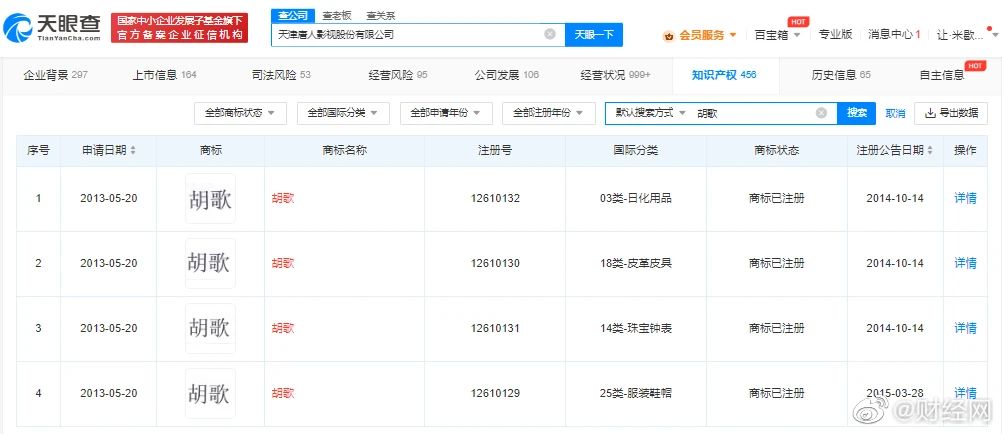
Task: Clear the 胡歌 trademark search field
Action: [821, 113]
